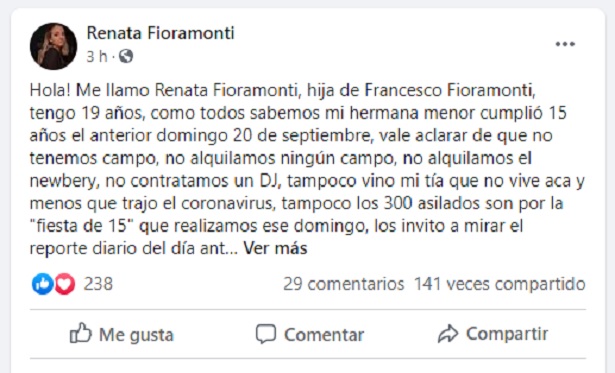This screenshot has width=615, height=373.
Task: Click the truncated text 'reporte diario del día ant...'
Action: 134,248
